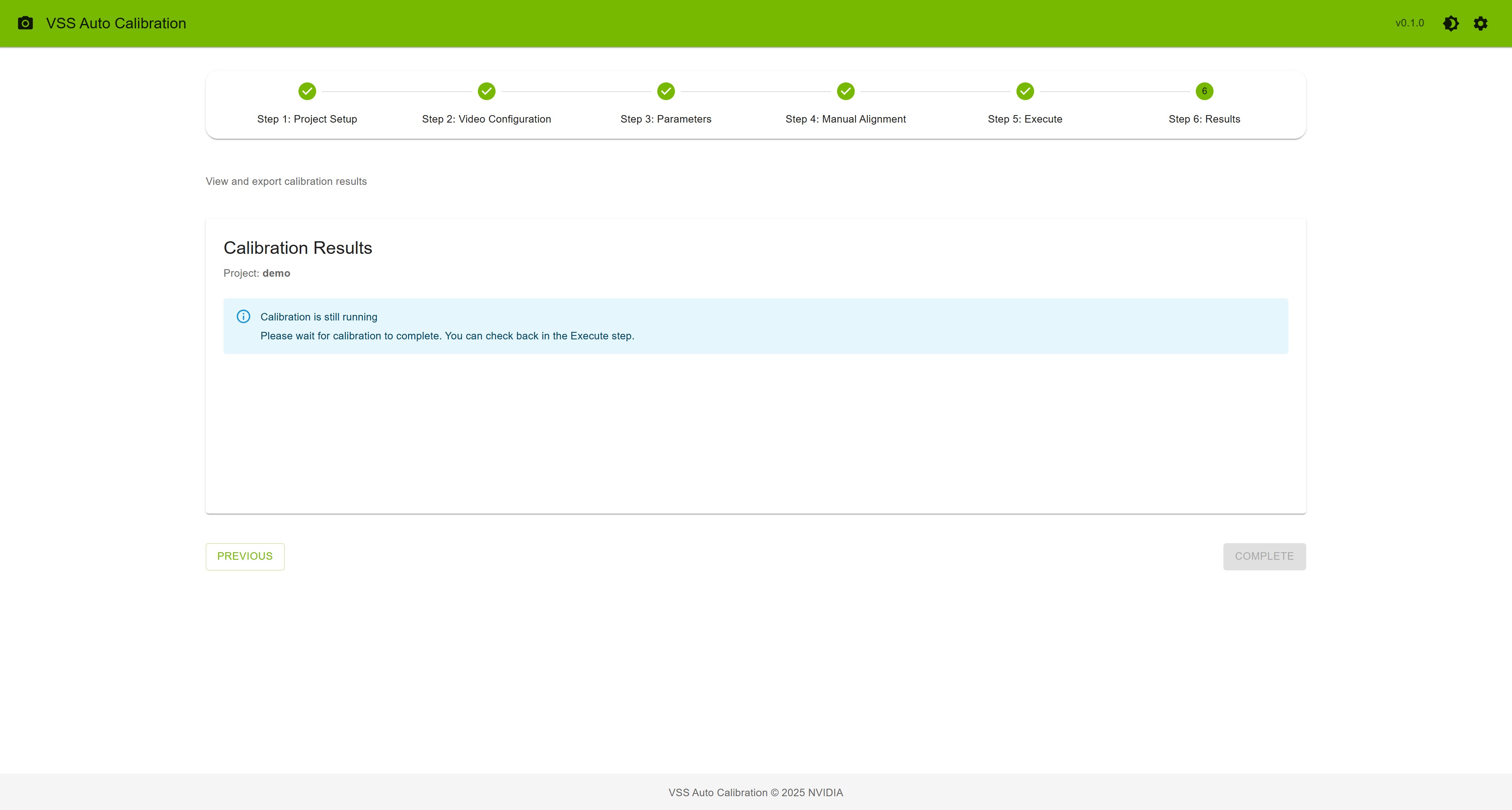Go to Step 1: Project Setup label
The image size is (1512, 810).
click(x=307, y=119)
